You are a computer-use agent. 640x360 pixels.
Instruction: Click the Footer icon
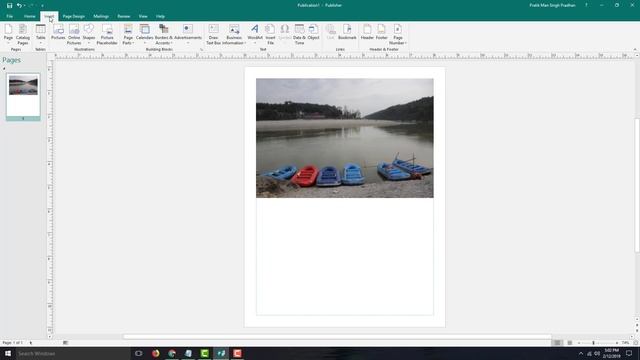[382, 32]
